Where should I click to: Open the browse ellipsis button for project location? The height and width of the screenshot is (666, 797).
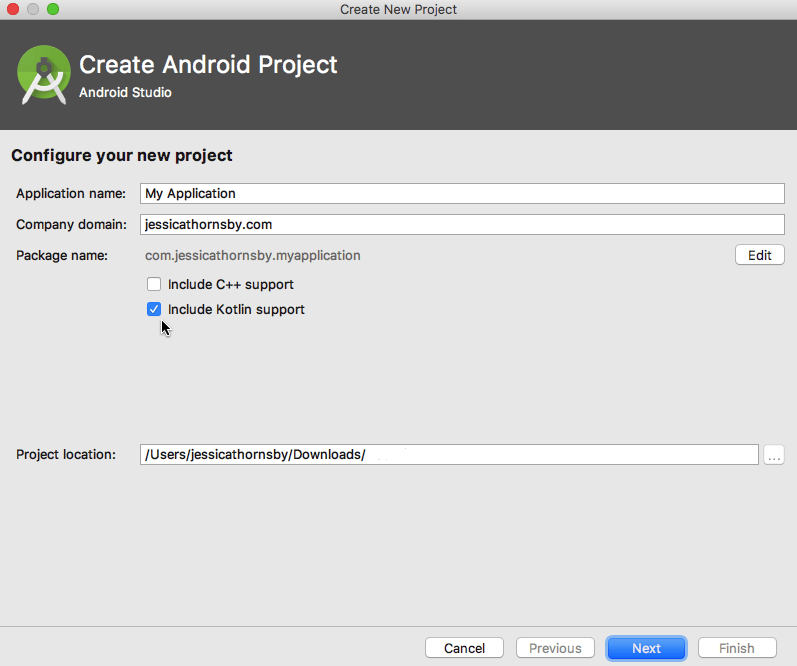[x=774, y=455]
